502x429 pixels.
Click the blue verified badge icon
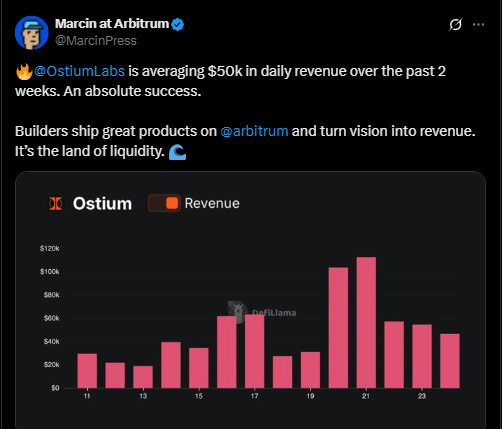tap(177, 24)
